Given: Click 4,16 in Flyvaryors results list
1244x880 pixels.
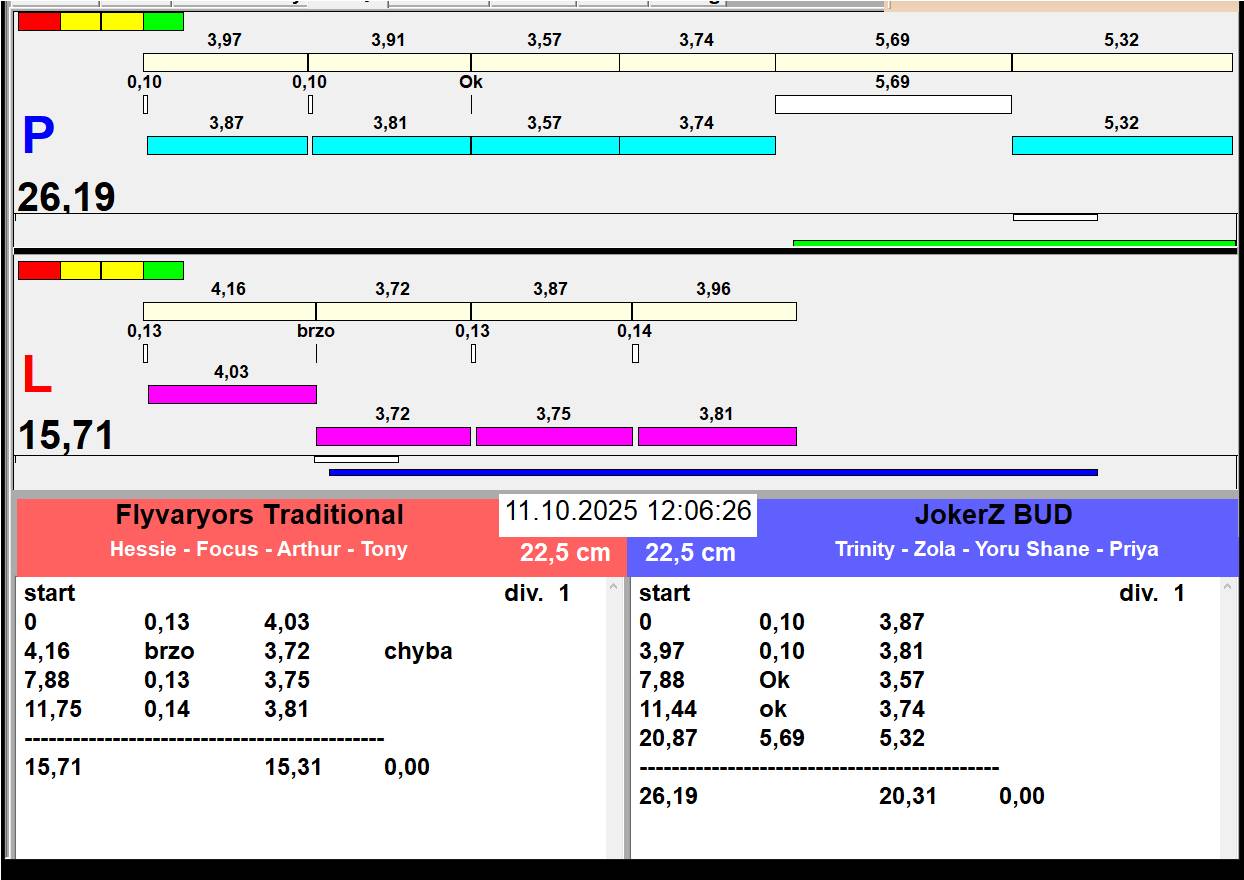Looking at the screenshot, I should coord(47,651).
